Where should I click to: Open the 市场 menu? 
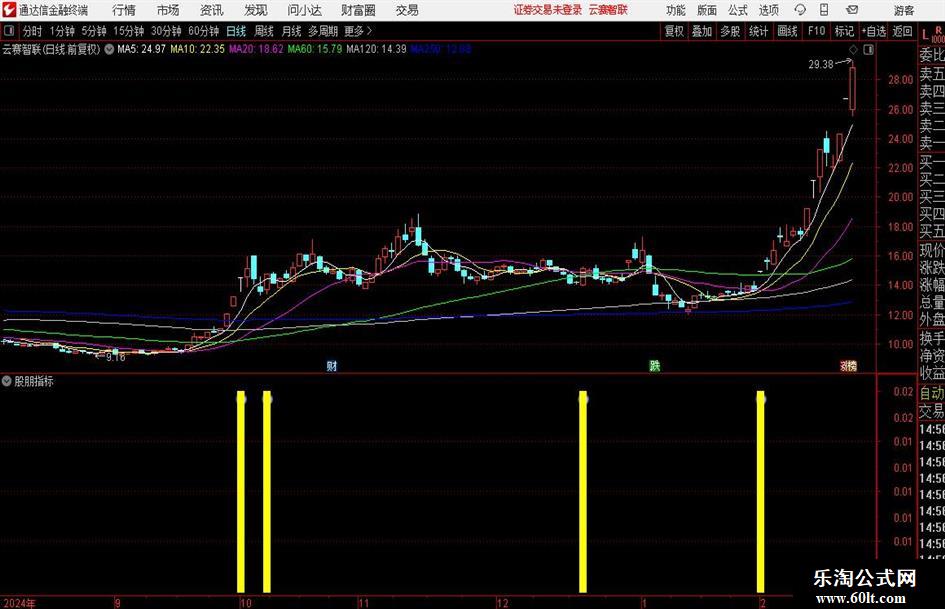pos(168,10)
